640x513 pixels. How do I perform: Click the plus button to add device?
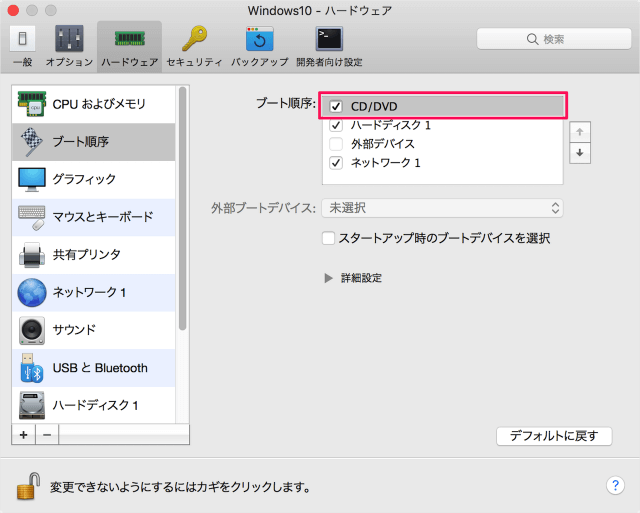pyautogui.click(x=23, y=435)
